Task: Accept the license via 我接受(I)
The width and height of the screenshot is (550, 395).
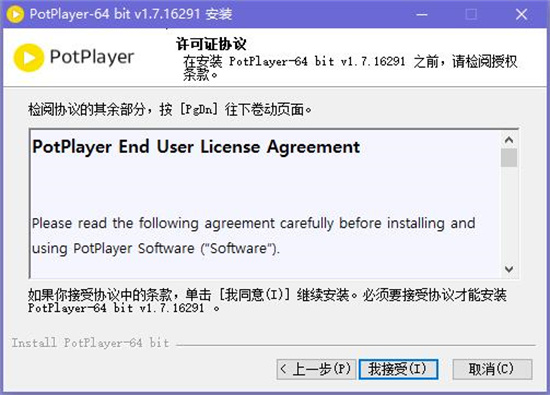Action: pos(398,369)
